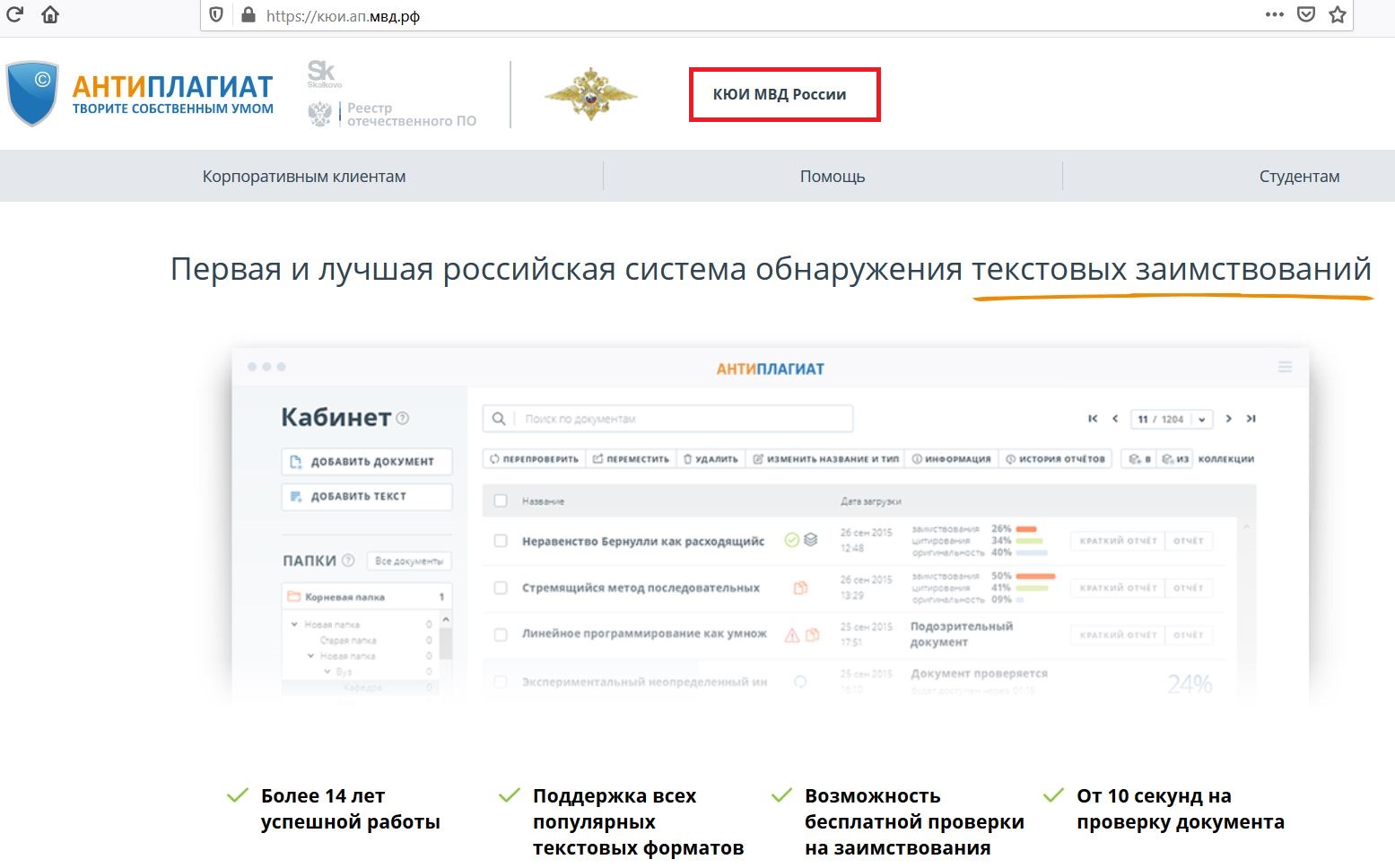
Task: Click the layers icon in the Неравенство Бернулли row
Action: [x=811, y=540]
